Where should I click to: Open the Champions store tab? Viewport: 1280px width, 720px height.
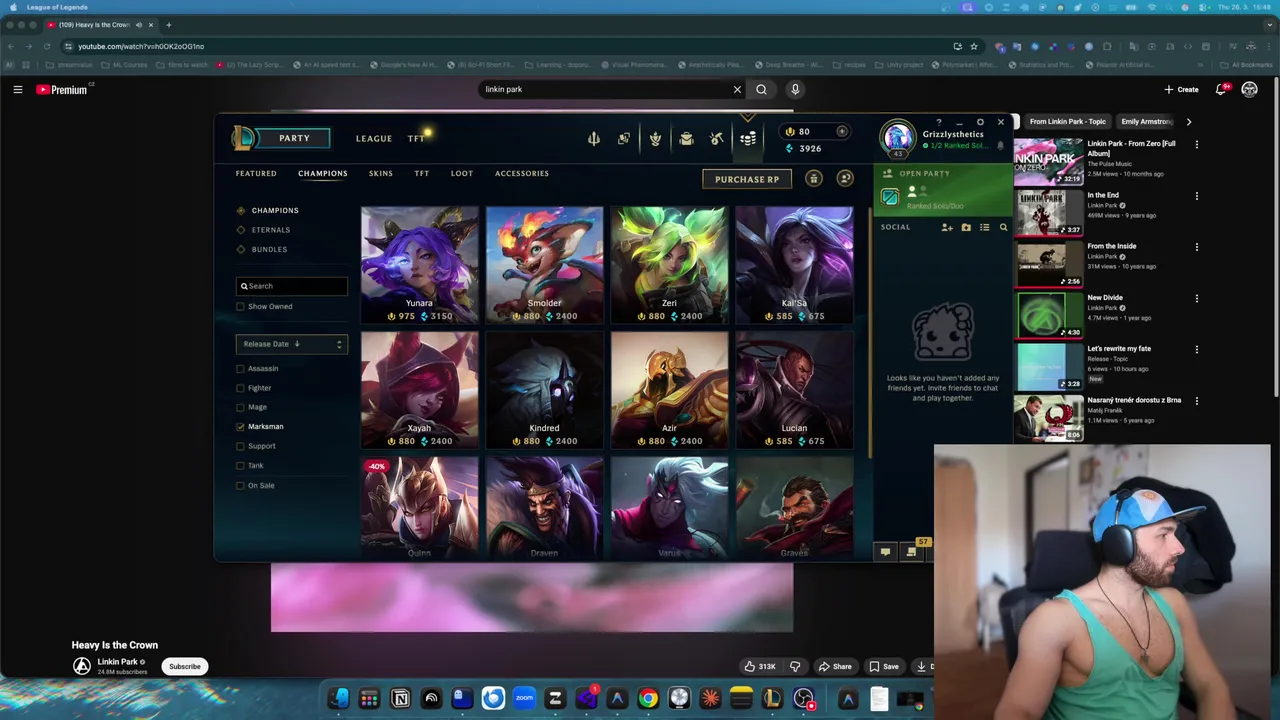(x=323, y=173)
